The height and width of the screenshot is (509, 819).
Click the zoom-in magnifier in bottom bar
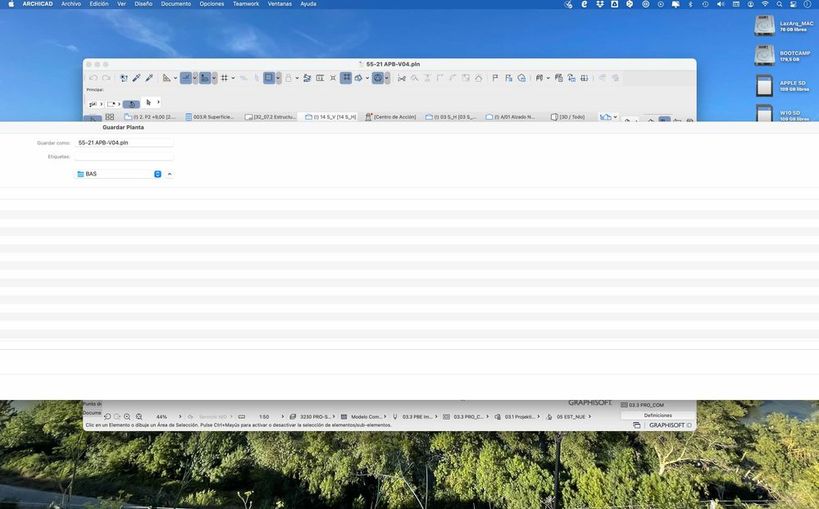pyautogui.click(x=127, y=417)
